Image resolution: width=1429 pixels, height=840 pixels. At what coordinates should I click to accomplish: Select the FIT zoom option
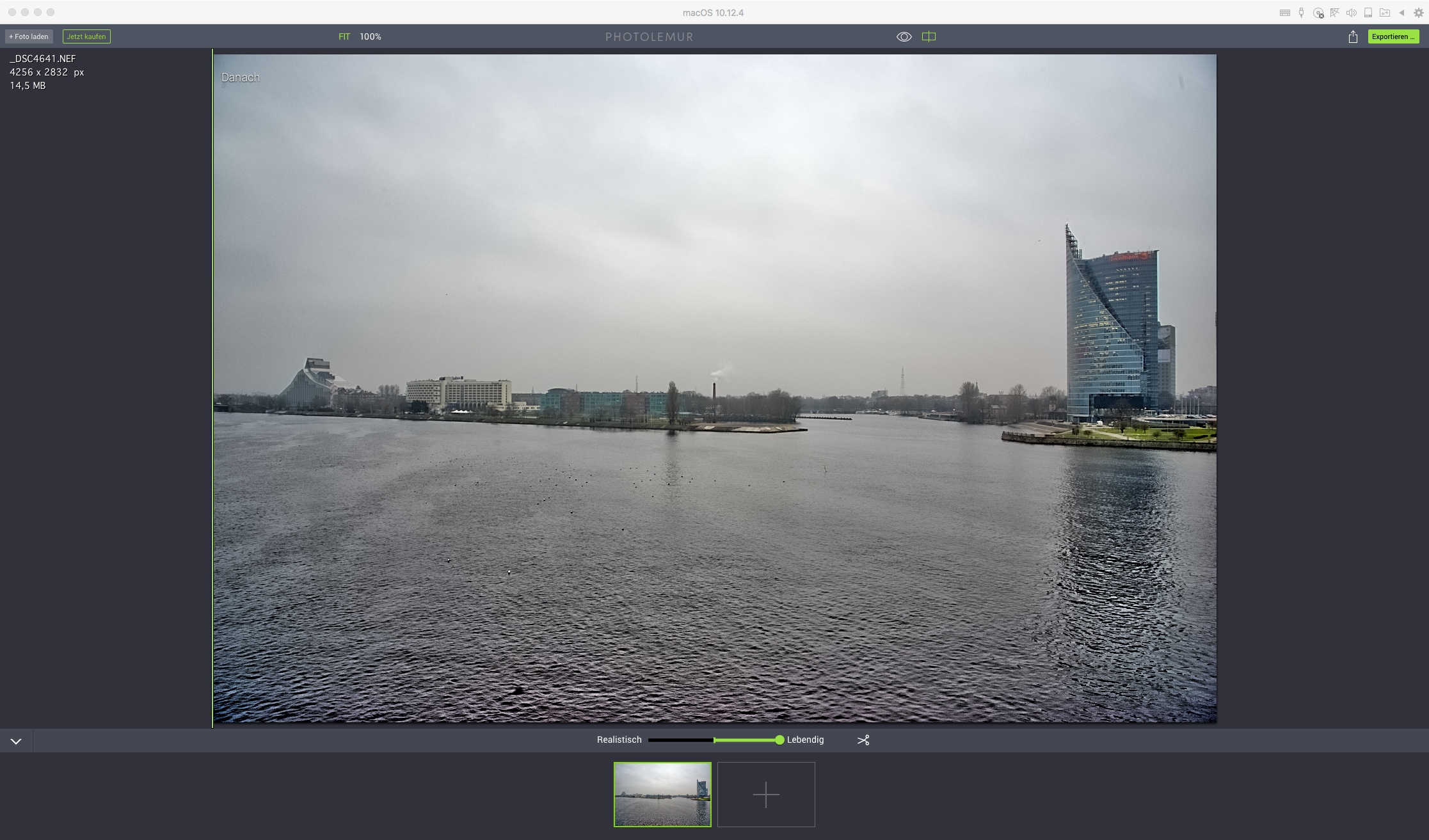click(344, 36)
